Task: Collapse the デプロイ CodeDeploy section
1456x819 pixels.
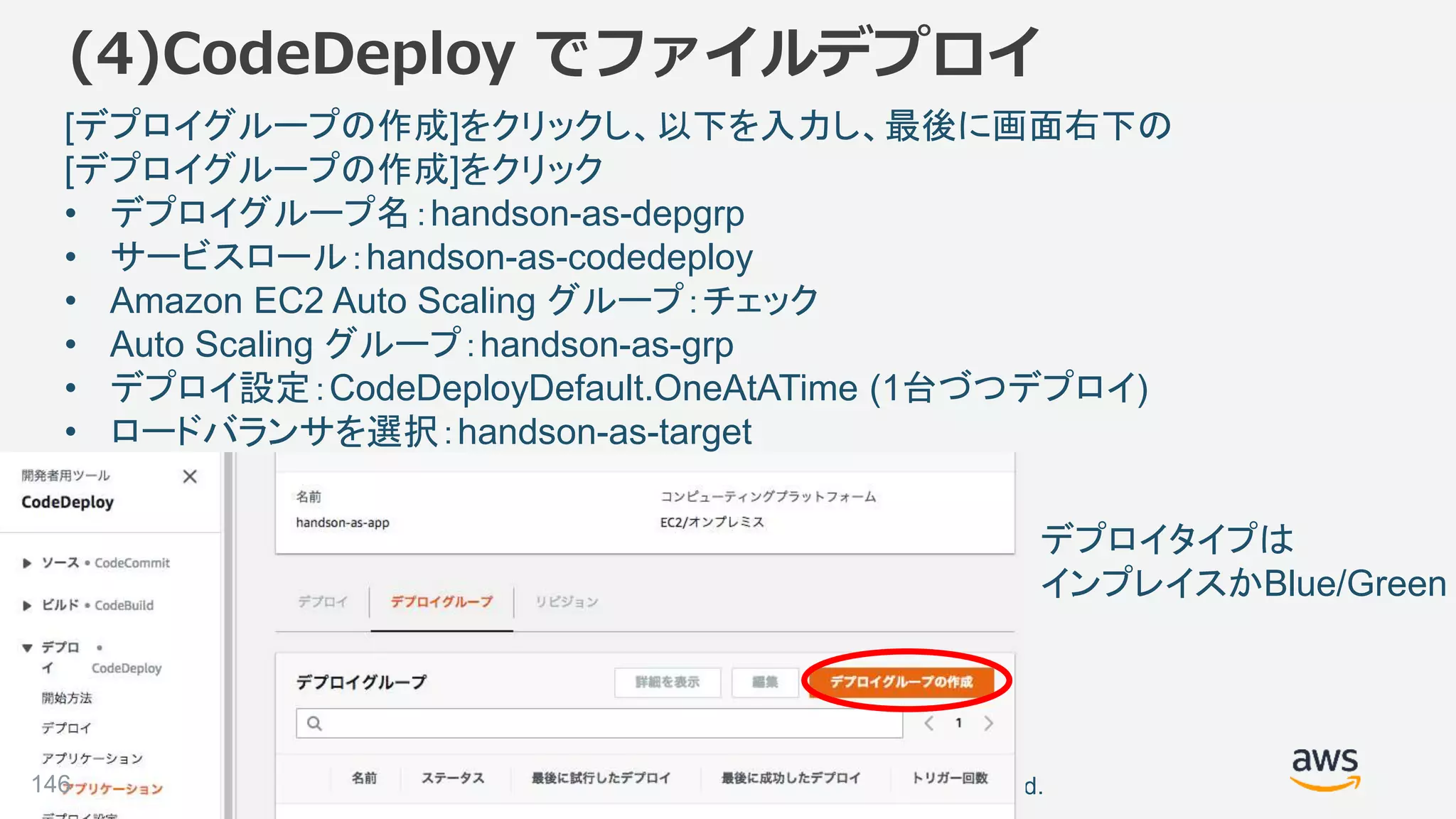Action: pos(27,648)
